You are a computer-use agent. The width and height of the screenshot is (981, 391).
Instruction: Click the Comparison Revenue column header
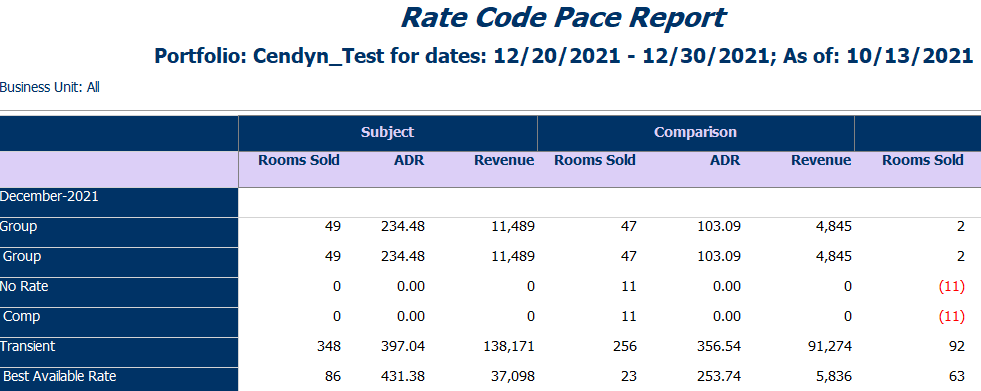(x=821, y=160)
